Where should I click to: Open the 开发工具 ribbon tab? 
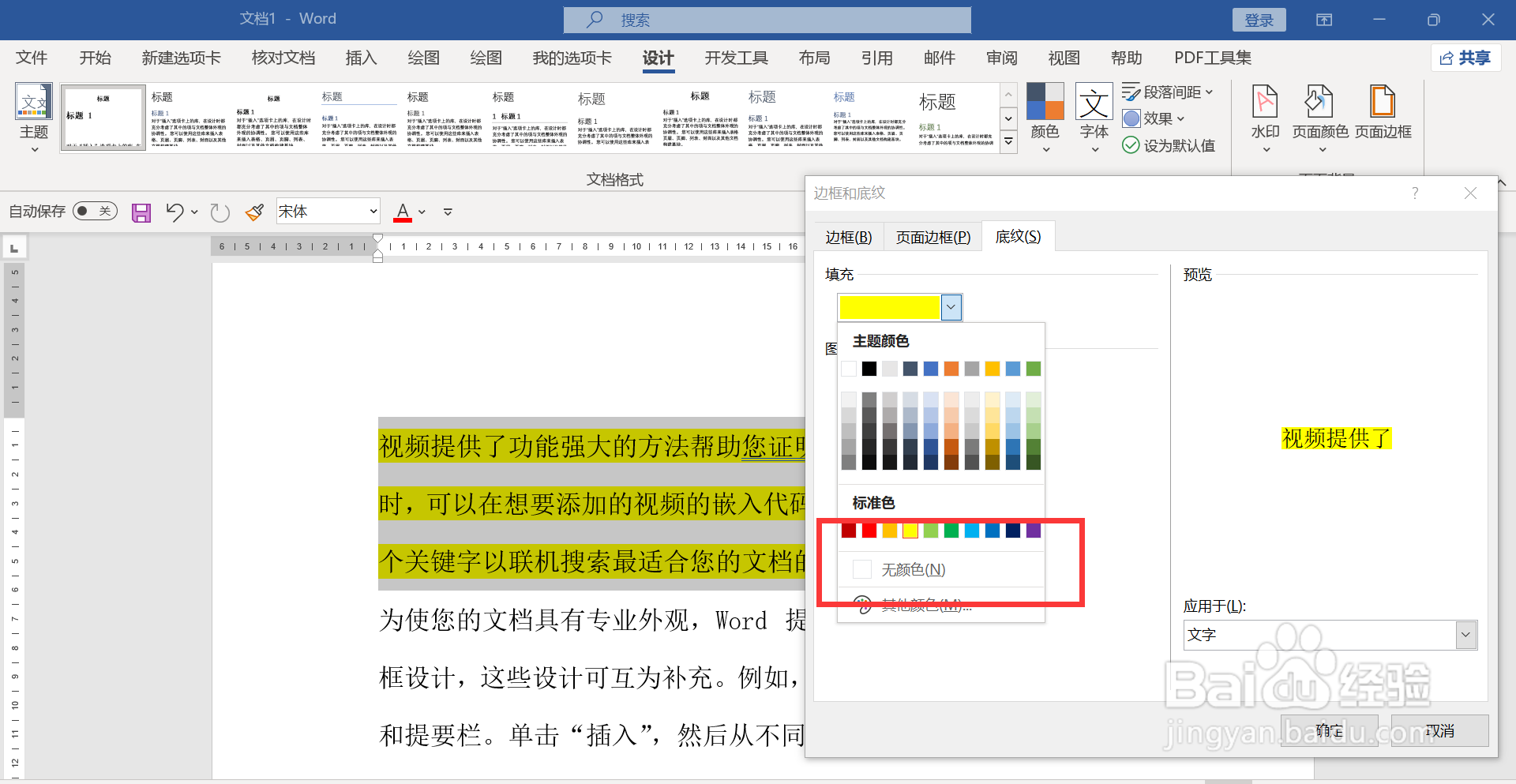coord(736,58)
